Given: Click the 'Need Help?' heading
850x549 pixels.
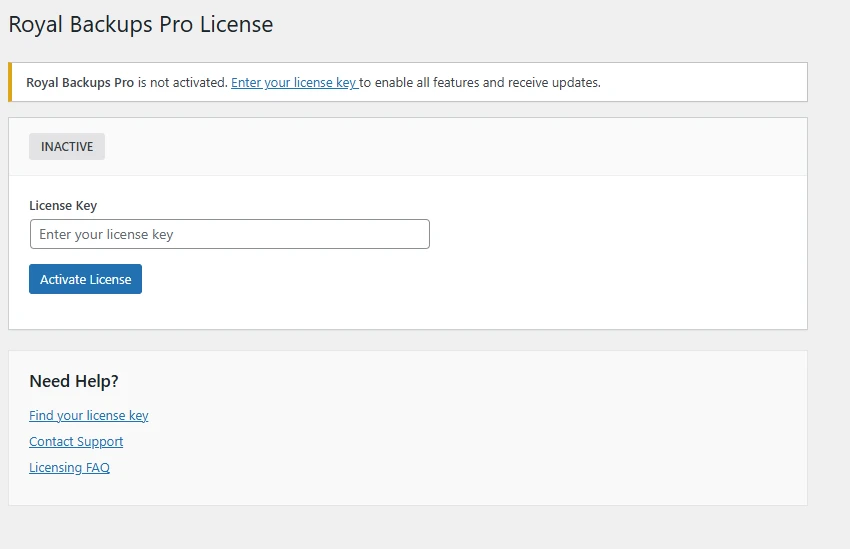Looking at the screenshot, I should click(74, 381).
